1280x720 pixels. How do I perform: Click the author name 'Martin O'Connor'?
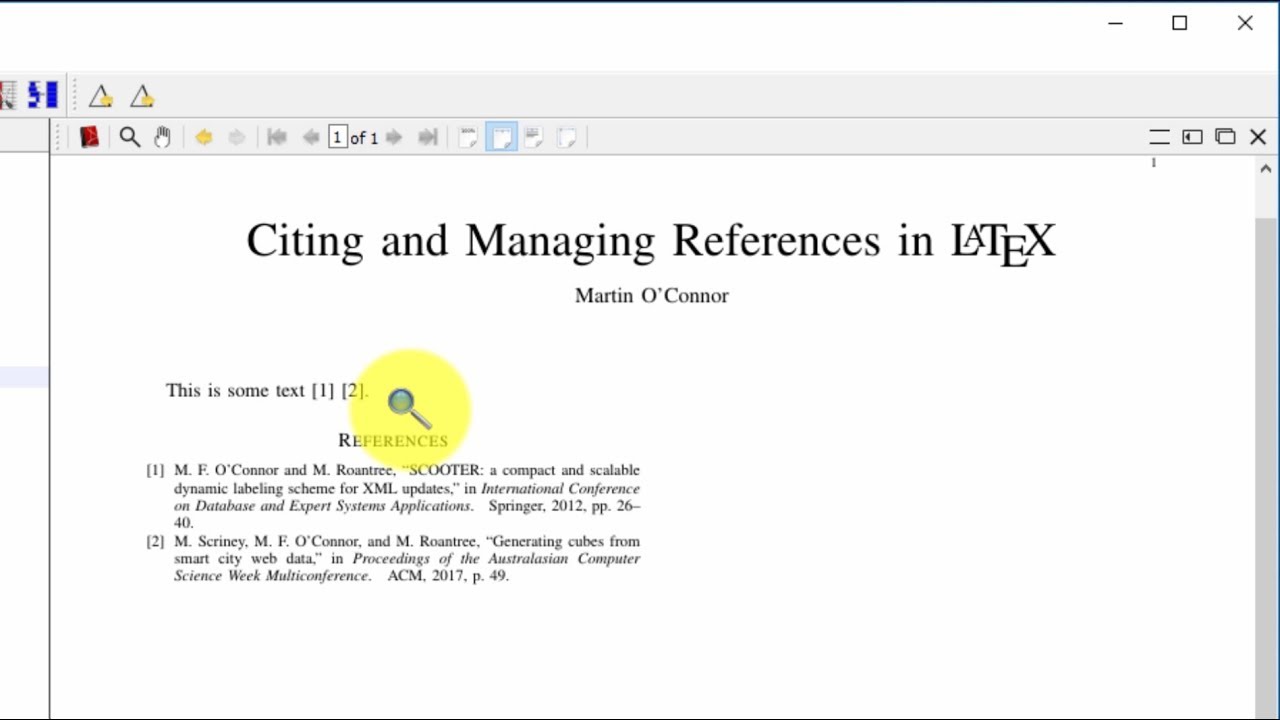point(652,295)
